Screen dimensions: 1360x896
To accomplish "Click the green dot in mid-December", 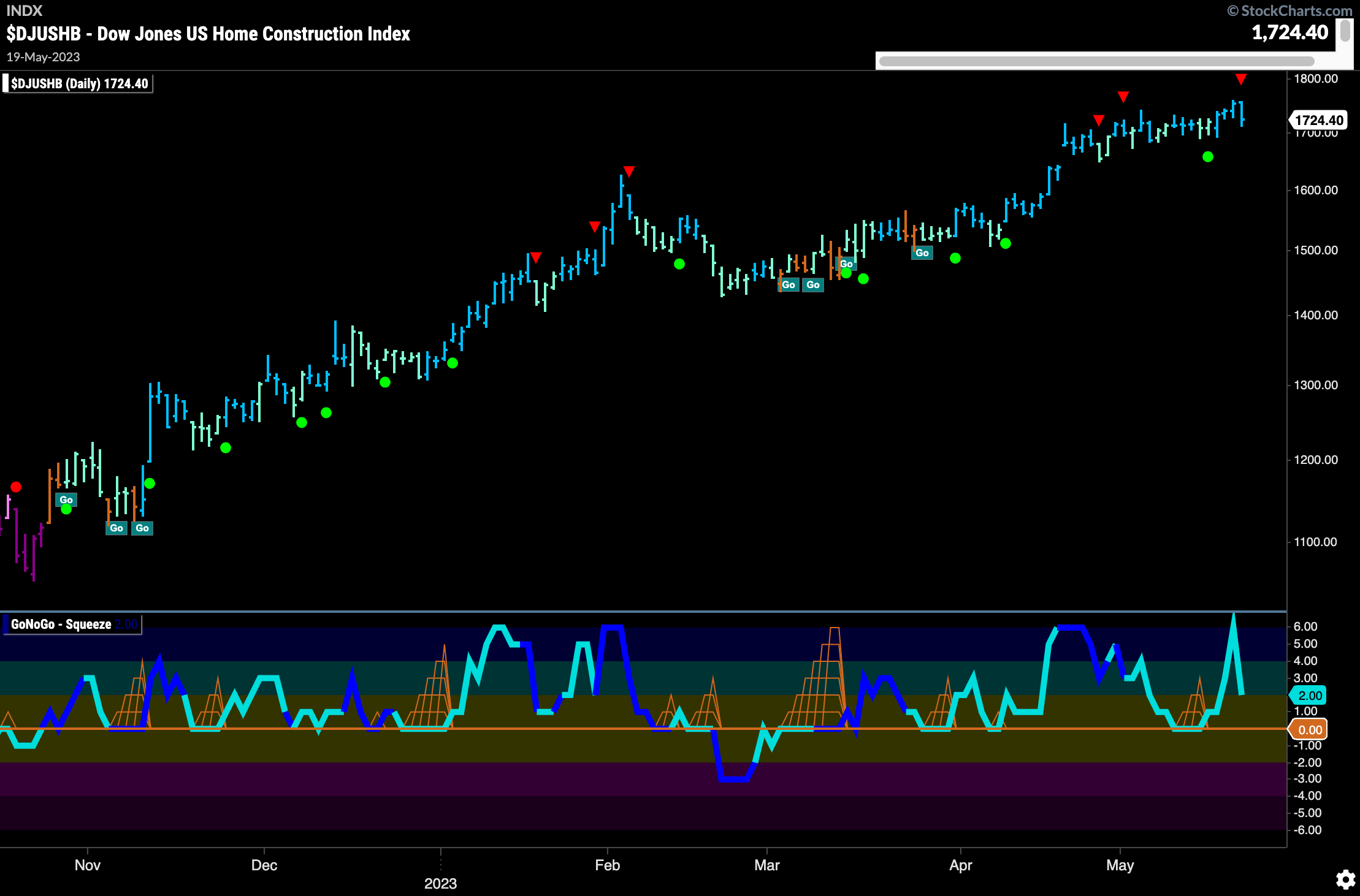I will tap(326, 412).
